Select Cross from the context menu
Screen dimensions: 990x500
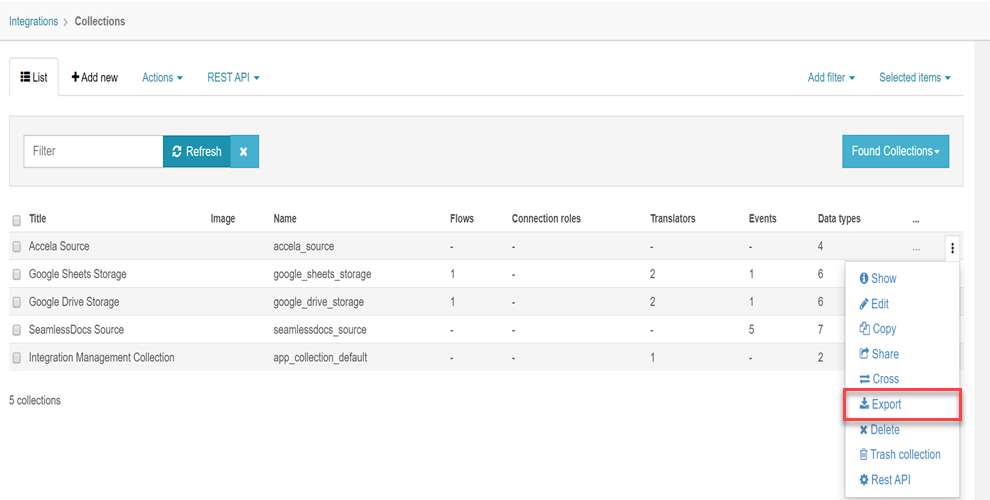(x=879, y=379)
